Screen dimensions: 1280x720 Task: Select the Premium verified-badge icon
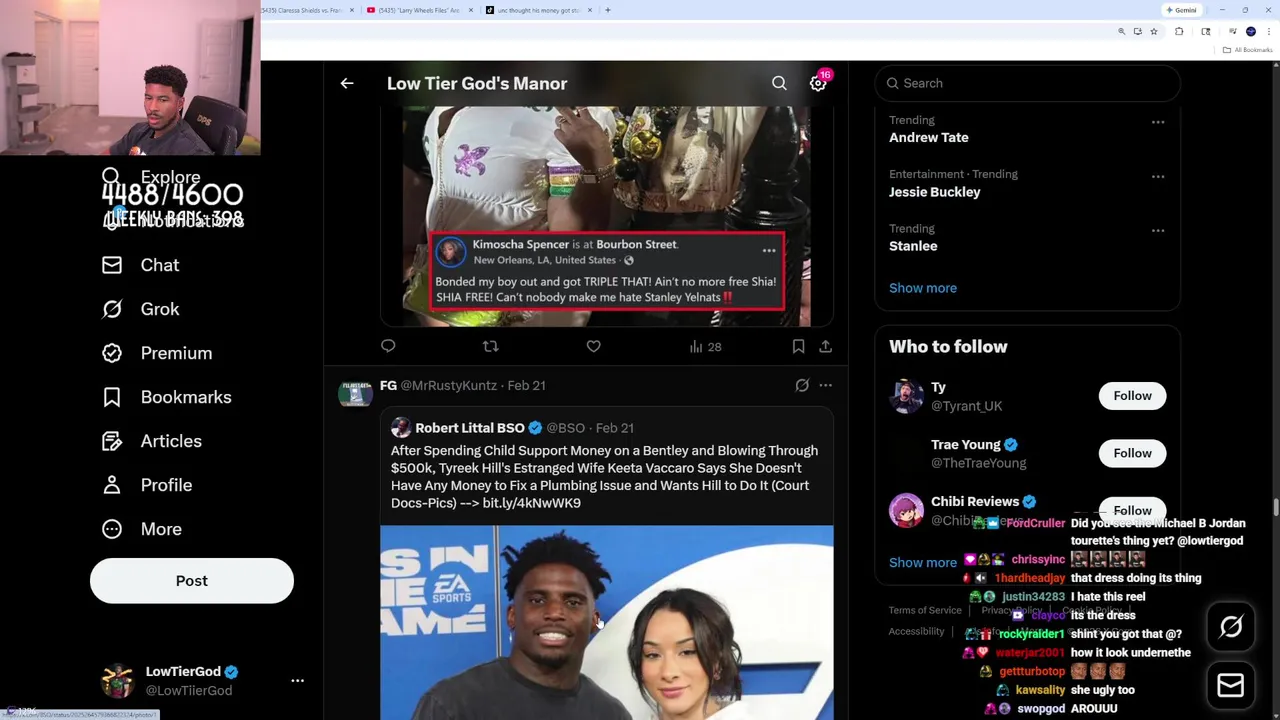point(112,353)
